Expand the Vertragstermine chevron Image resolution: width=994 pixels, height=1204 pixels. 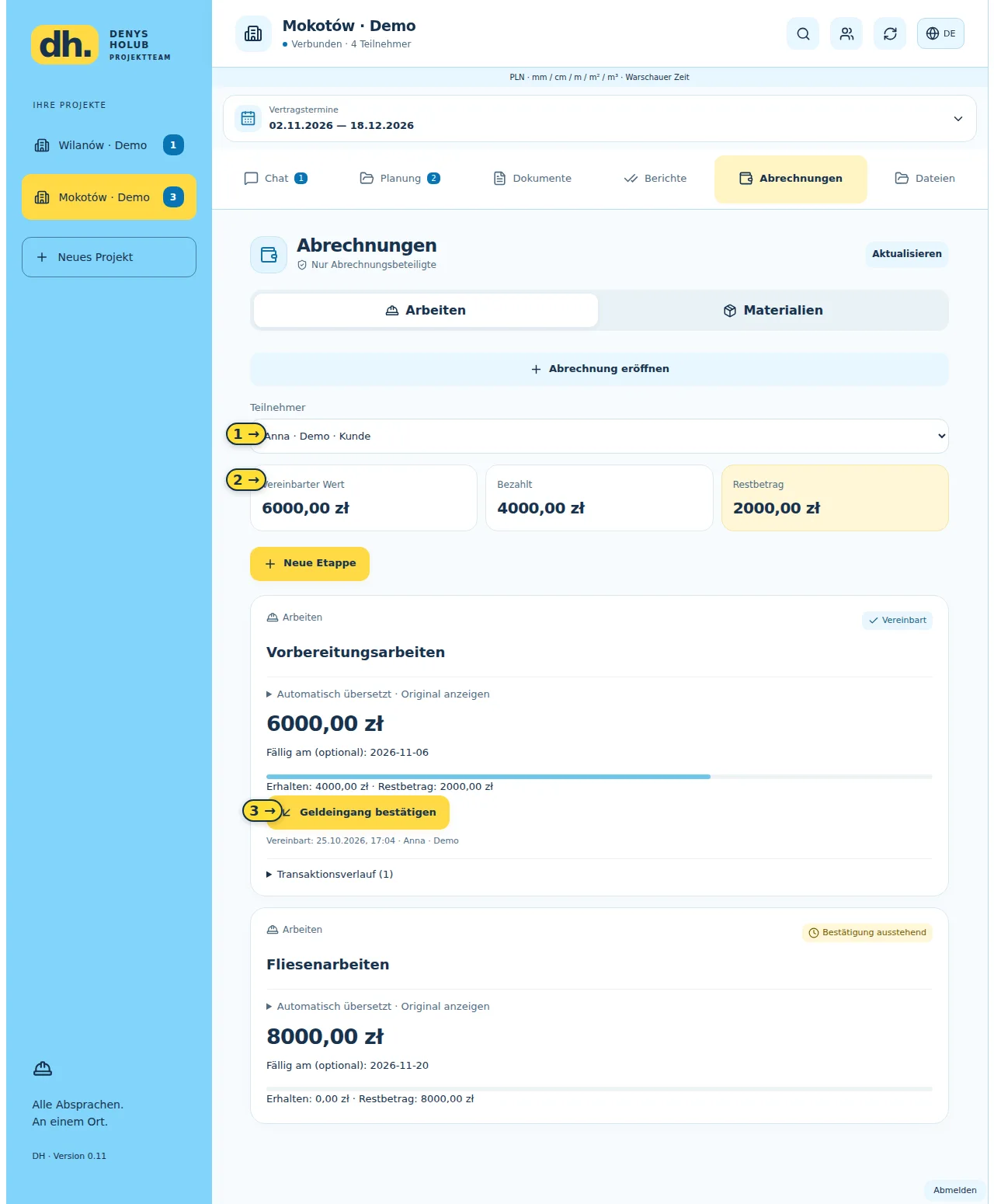[x=958, y=119]
